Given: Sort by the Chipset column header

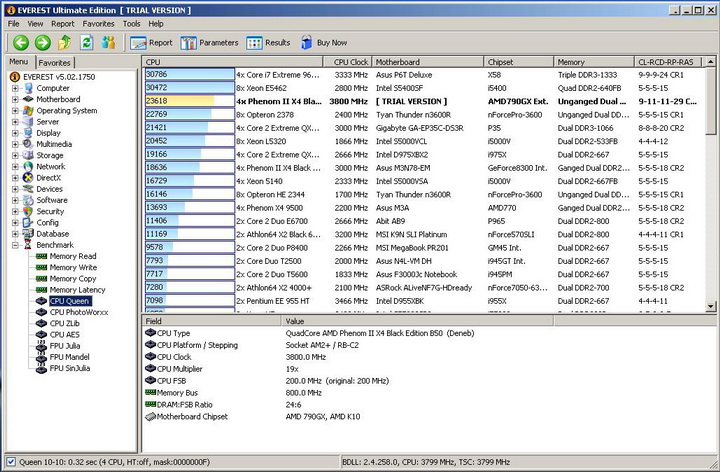Looking at the screenshot, I should point(518,62).
